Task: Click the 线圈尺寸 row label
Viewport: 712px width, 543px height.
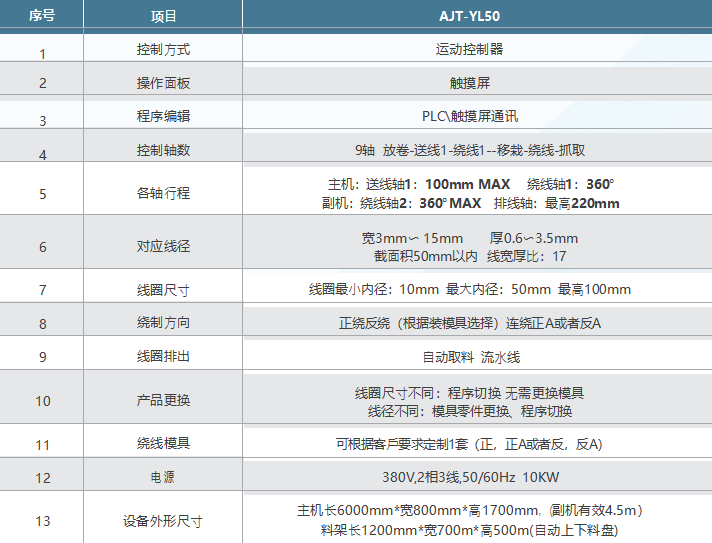Action: [163, 290]
